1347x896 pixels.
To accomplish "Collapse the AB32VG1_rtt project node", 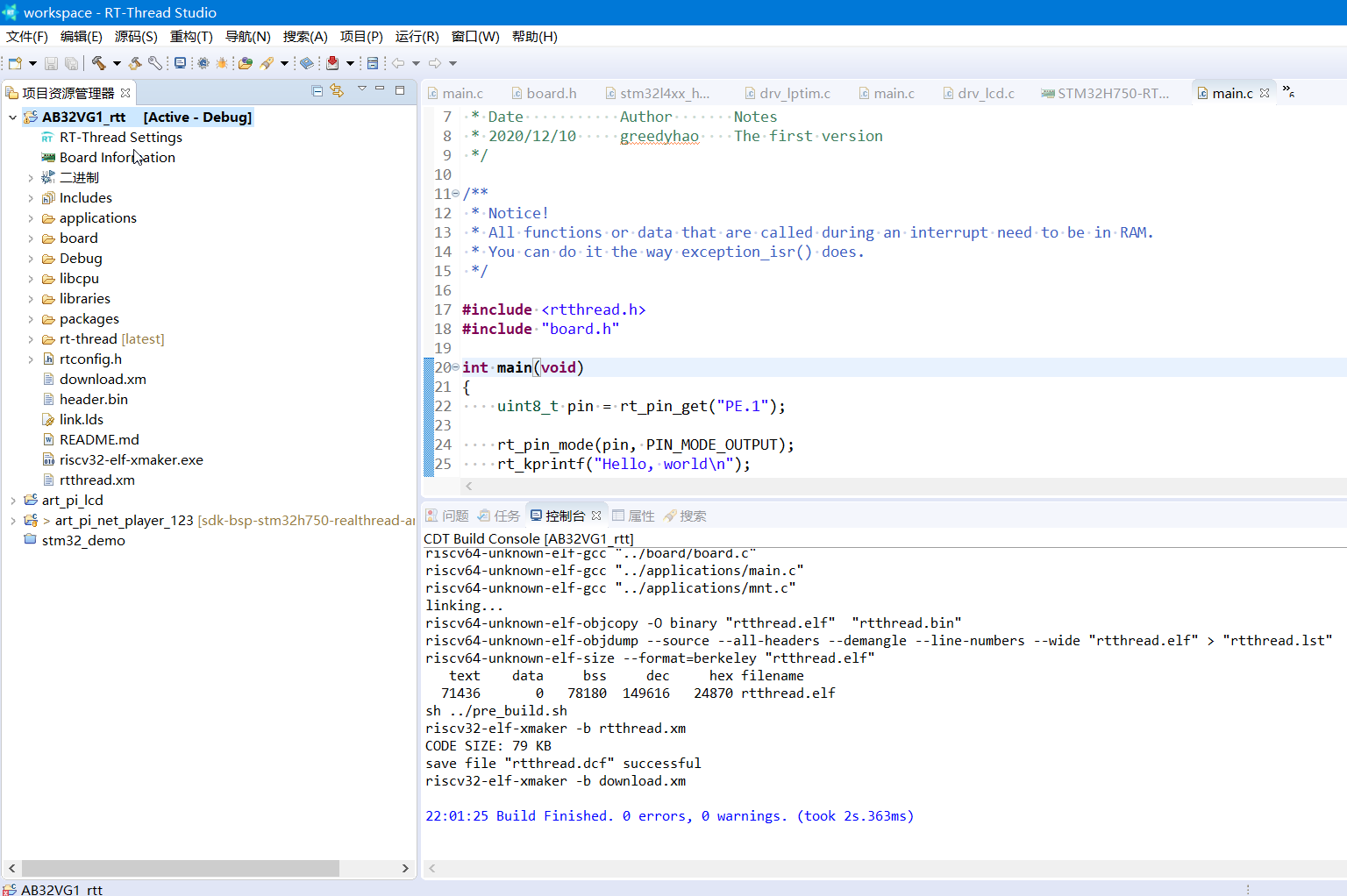I will point(12,117).
